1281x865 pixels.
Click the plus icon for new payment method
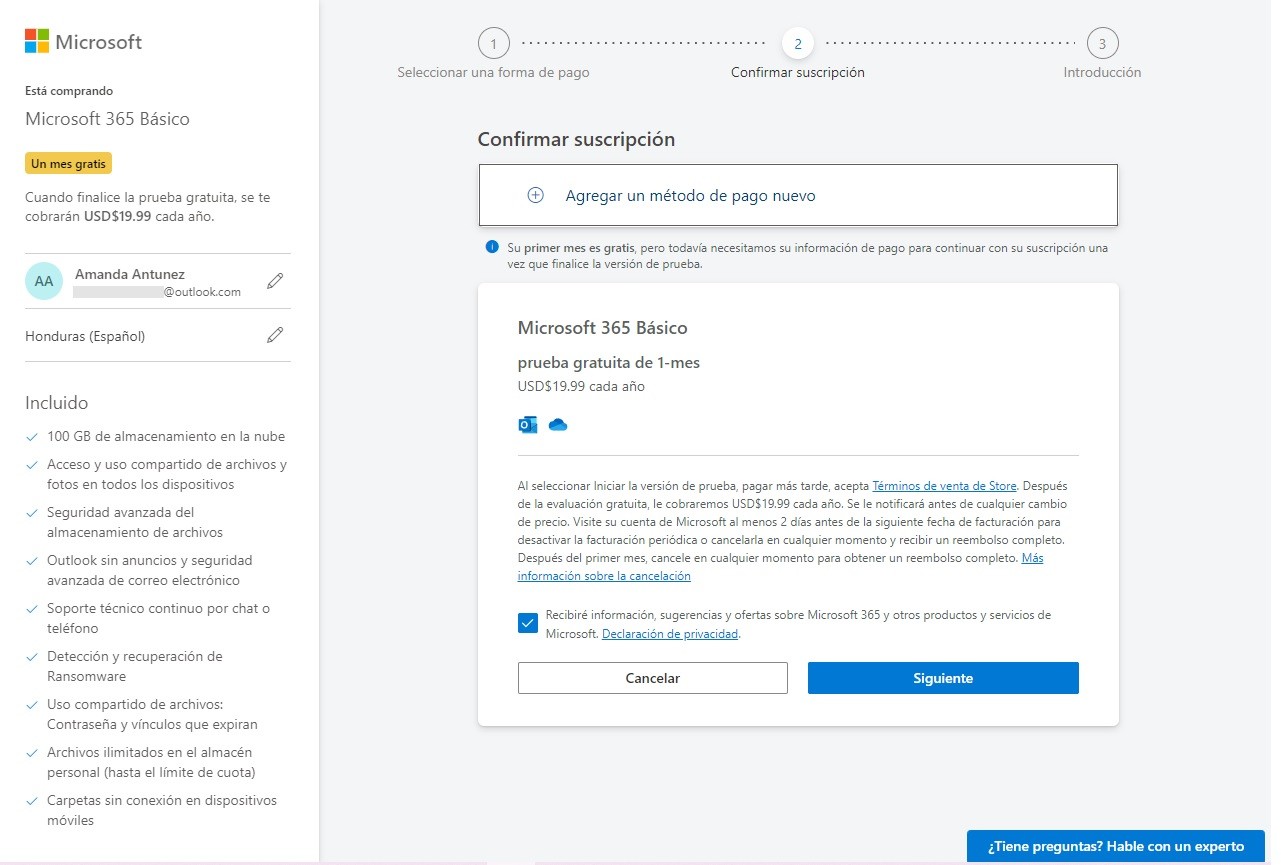(535, 195)
